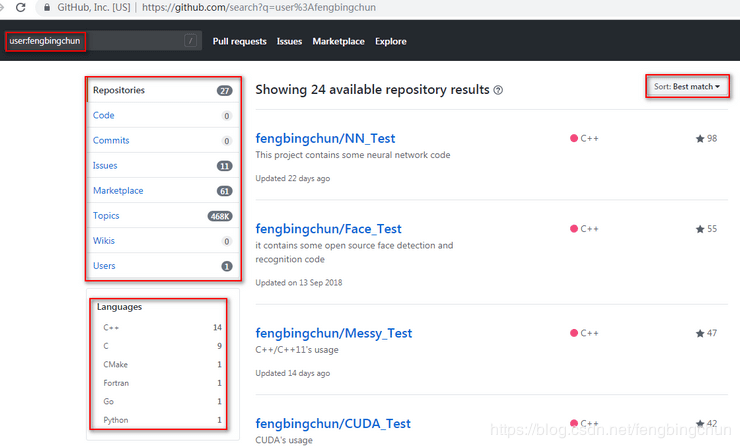Select the Issues result type in sidebar

tap(163, 166)
